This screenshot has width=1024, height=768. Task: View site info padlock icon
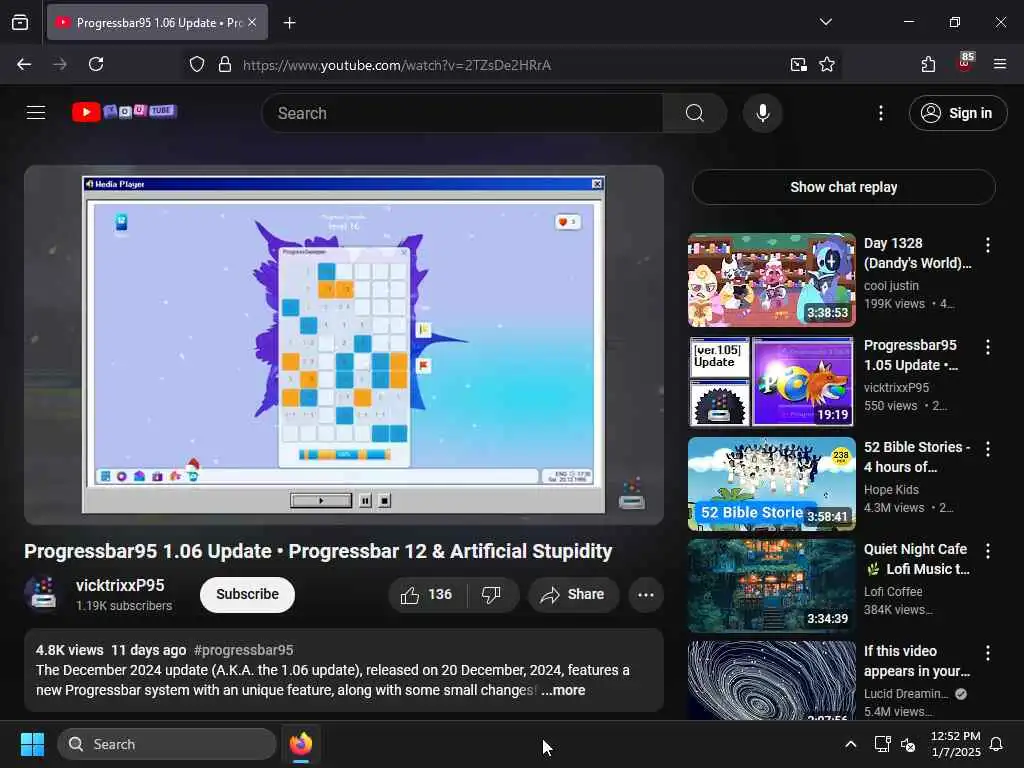[225, 65]
